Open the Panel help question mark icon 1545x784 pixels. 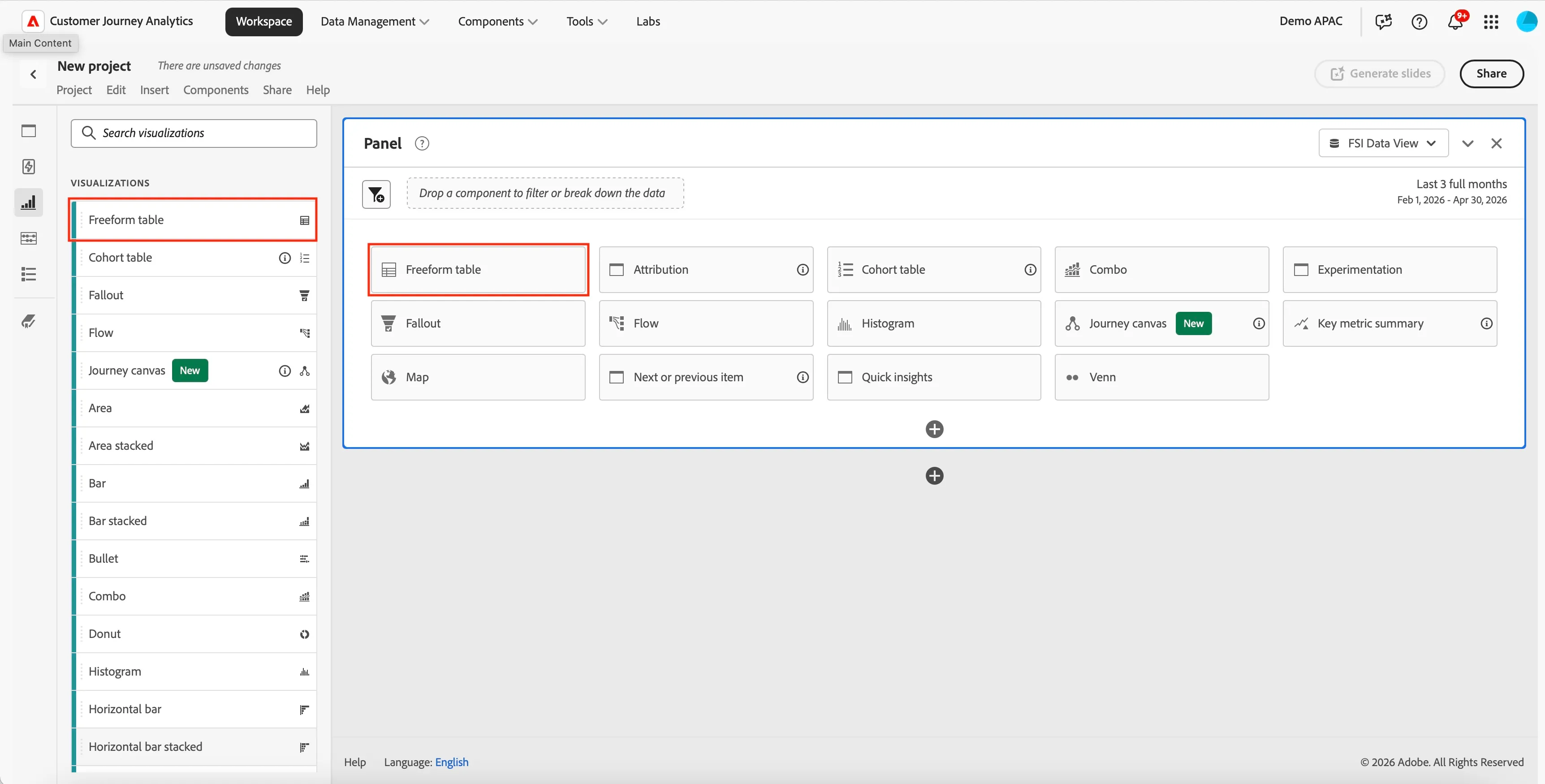pyautogui.click(x=422, y=143)
